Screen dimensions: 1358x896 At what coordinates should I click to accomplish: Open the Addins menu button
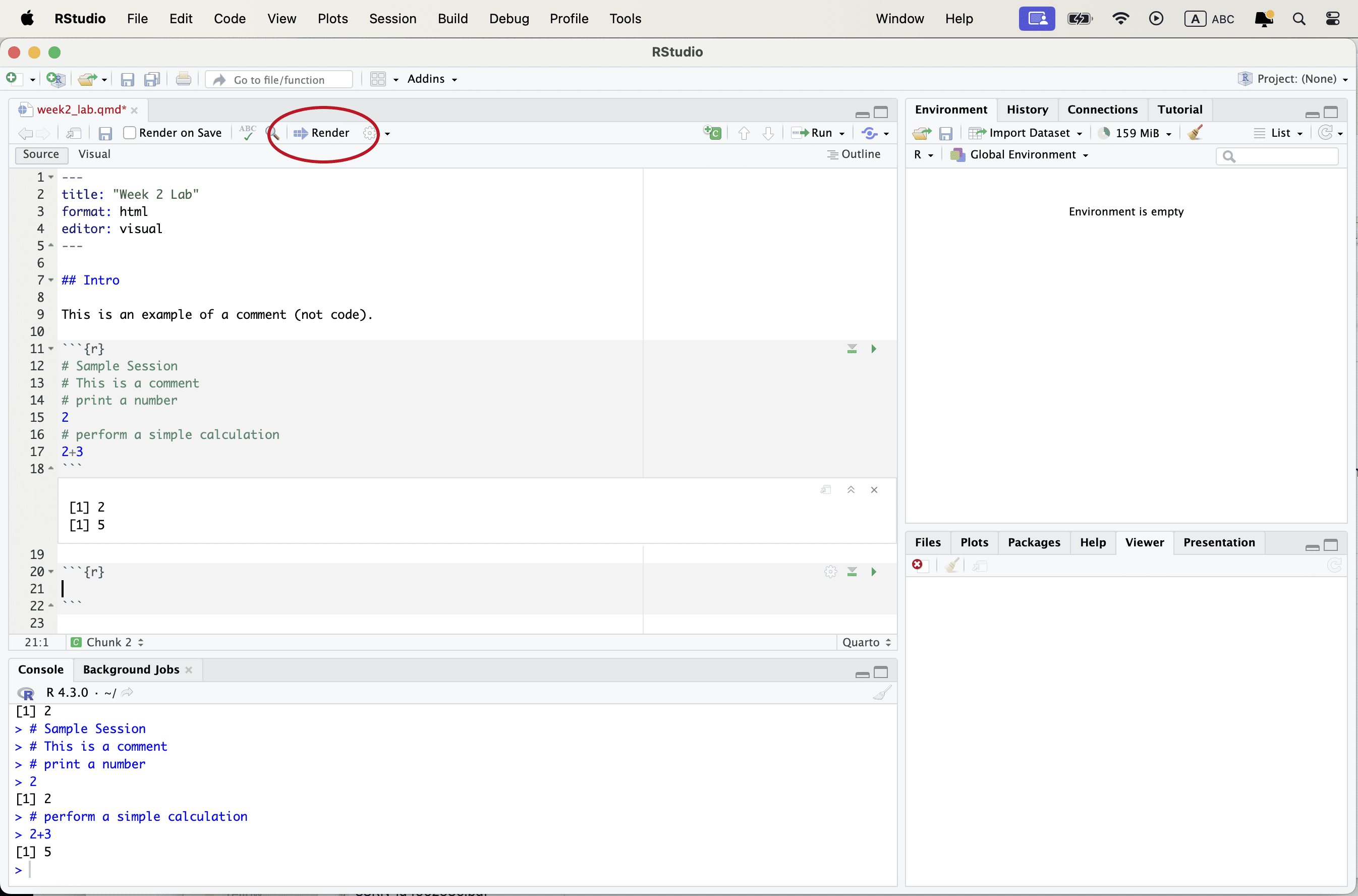[432, 79]
